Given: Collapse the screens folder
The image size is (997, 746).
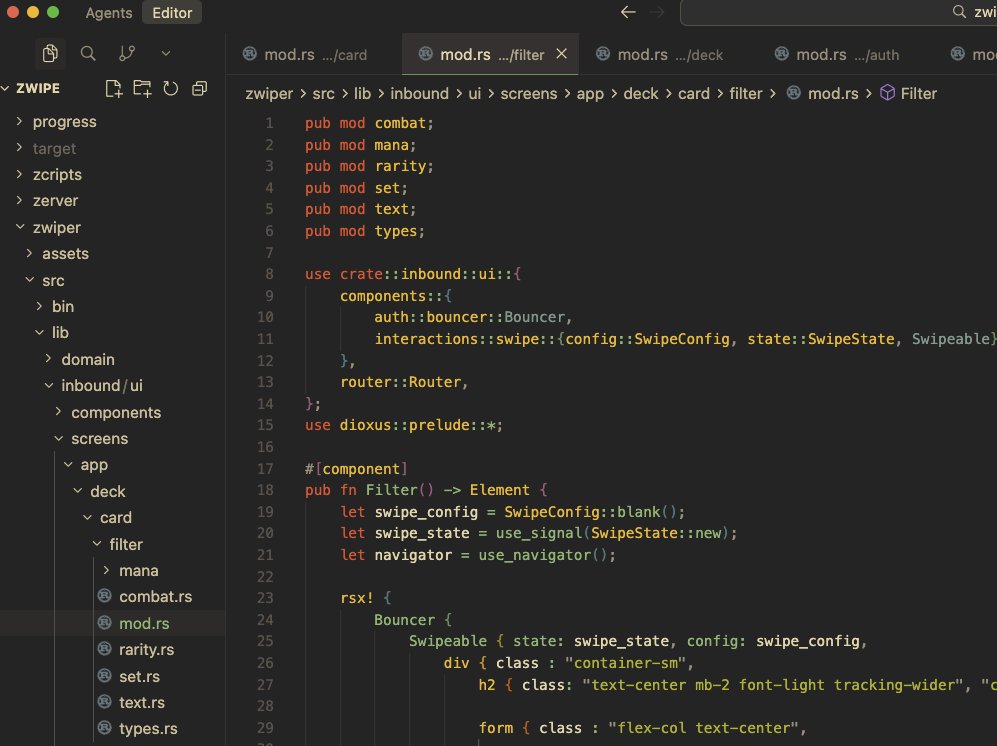Looking at the screenshot, I should click(x=58, y=438).
